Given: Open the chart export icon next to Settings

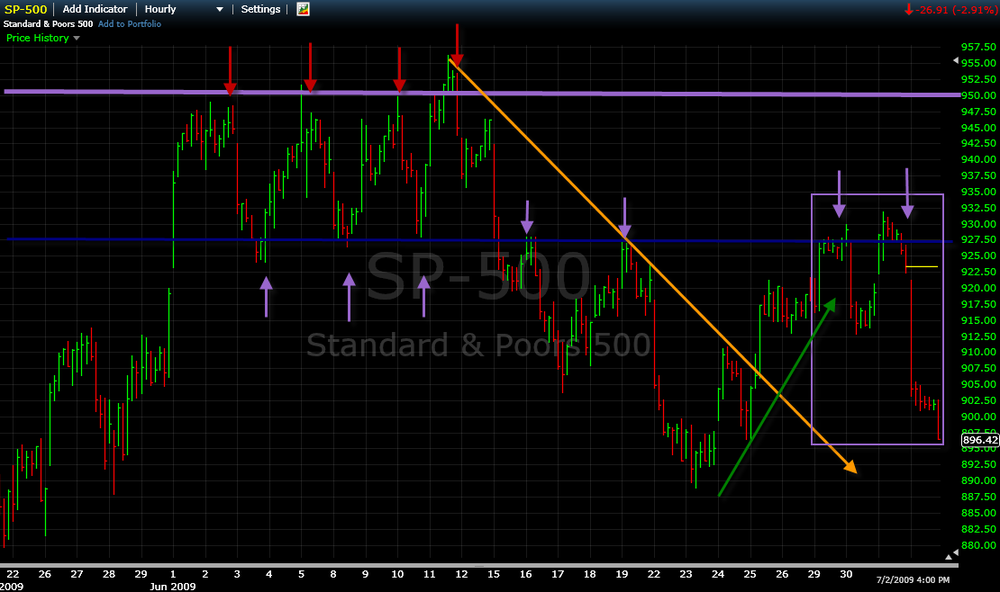Looking at the screenshot, I should pyautogui.click(x=303, y=9).
